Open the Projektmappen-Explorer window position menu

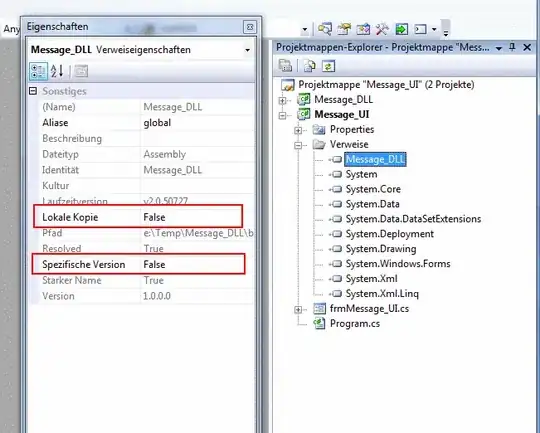pos(498,48)
